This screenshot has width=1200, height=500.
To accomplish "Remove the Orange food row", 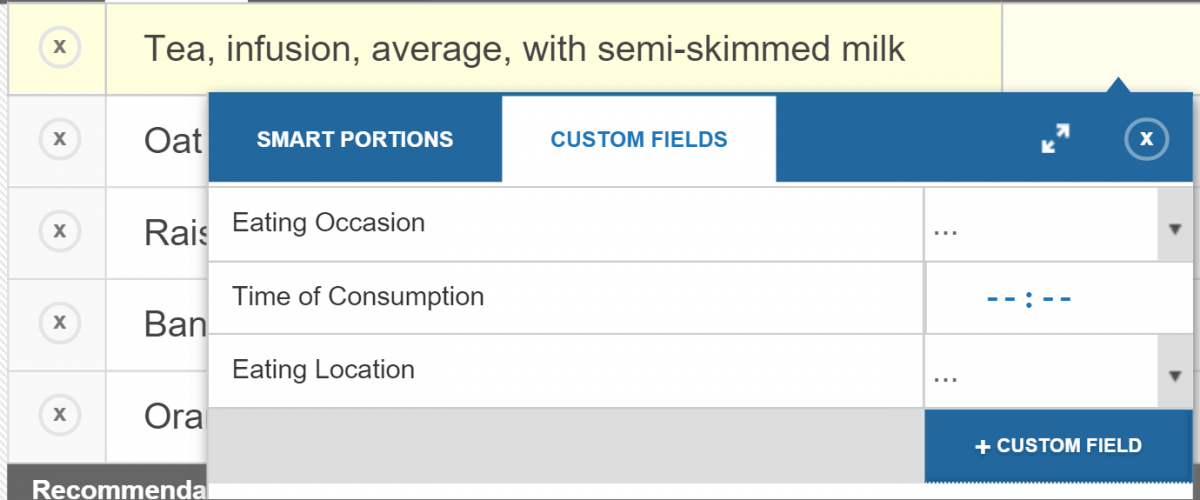I will [59, 414].
